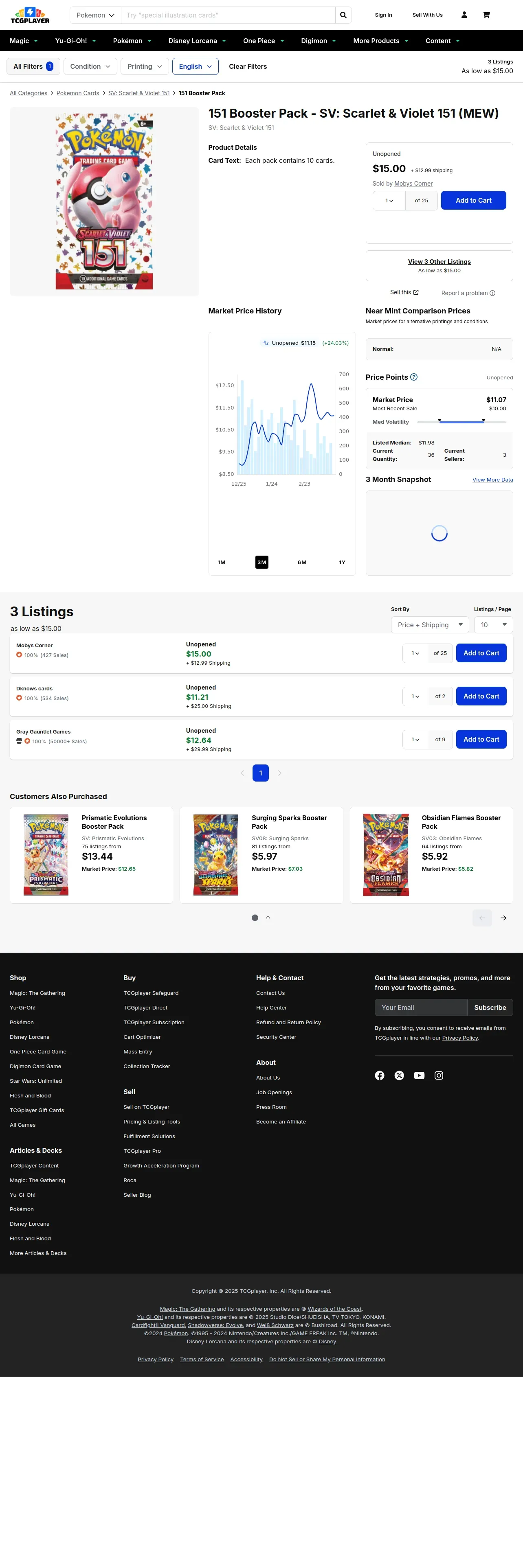Open the Magic navigation menu
This screenshot has width=523, height=1568.
24,41
